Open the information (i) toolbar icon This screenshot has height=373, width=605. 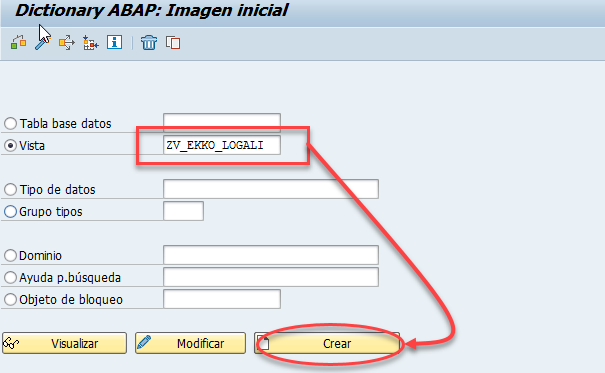(115, 42)
